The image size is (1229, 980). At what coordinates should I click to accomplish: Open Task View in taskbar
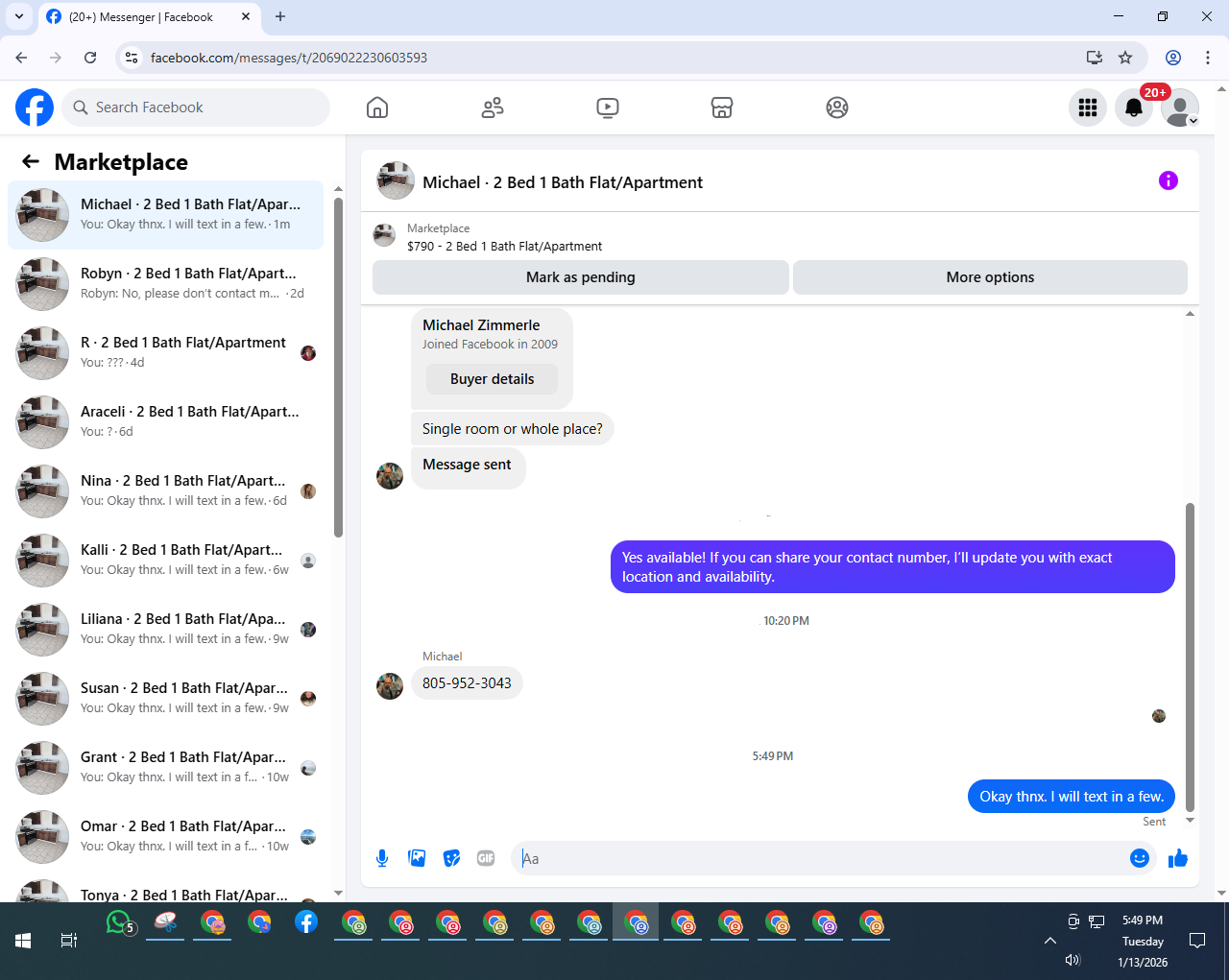pos(69,941)
